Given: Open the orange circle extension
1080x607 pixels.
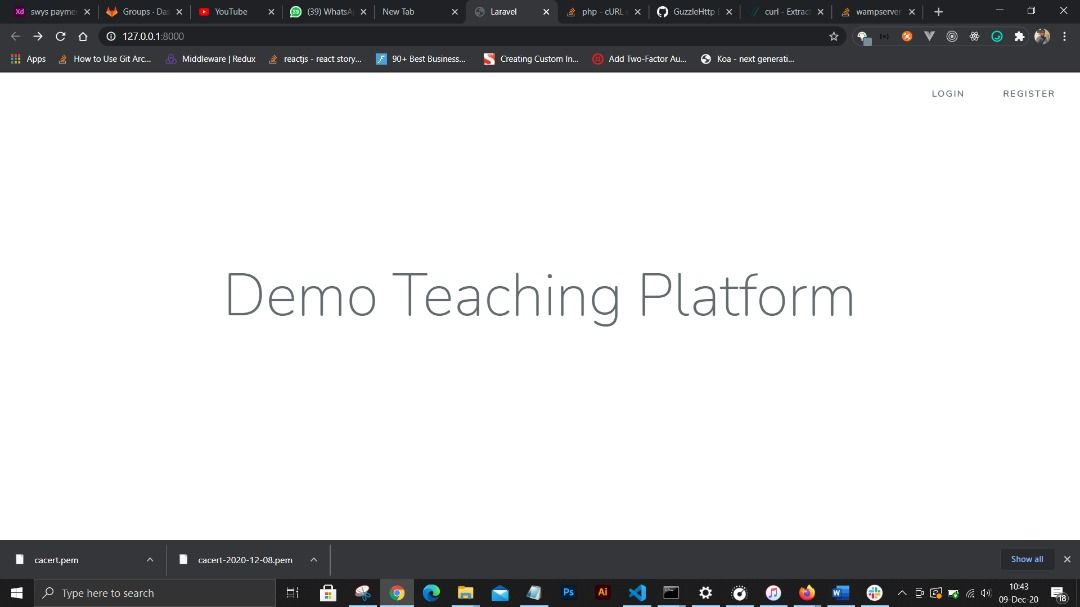Looking at the screenshot, I should click(907, 37).
